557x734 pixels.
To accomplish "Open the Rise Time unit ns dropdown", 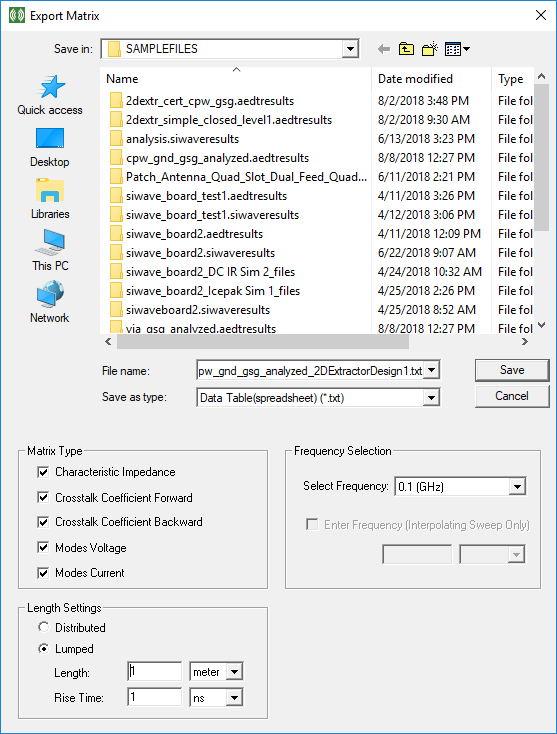I will [x=234, y=697].
